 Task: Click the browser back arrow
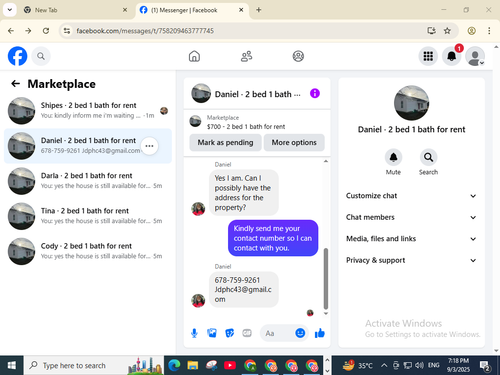point(11,31)
